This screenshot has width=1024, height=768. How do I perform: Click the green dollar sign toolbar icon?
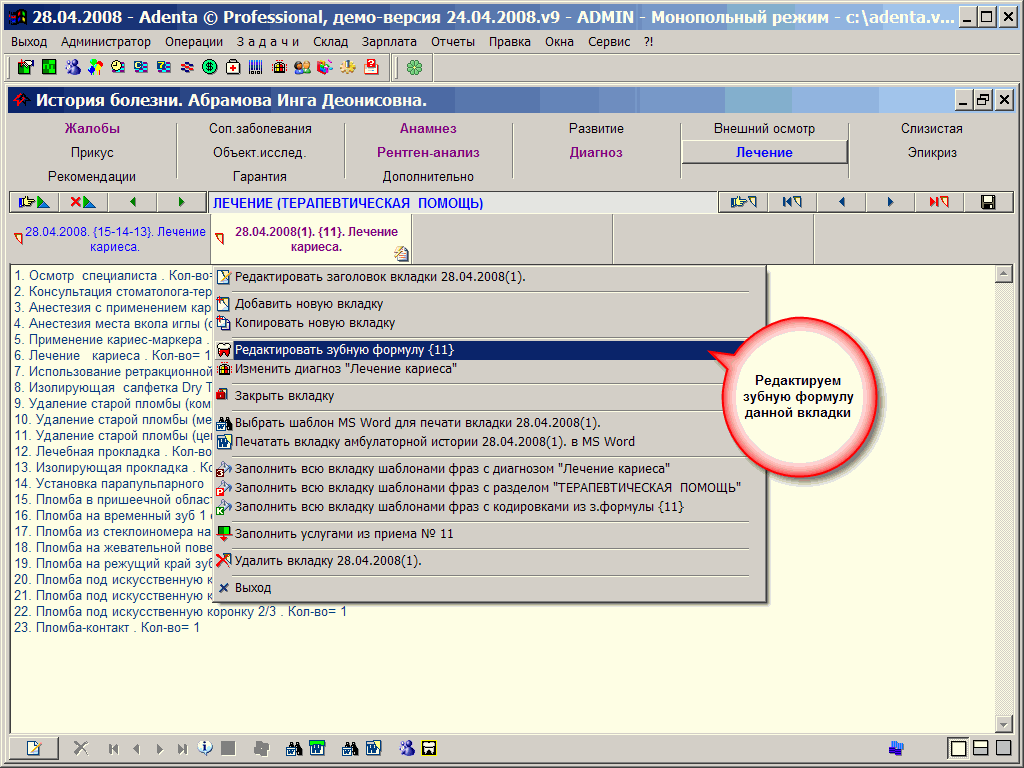[x=210, y=67]
